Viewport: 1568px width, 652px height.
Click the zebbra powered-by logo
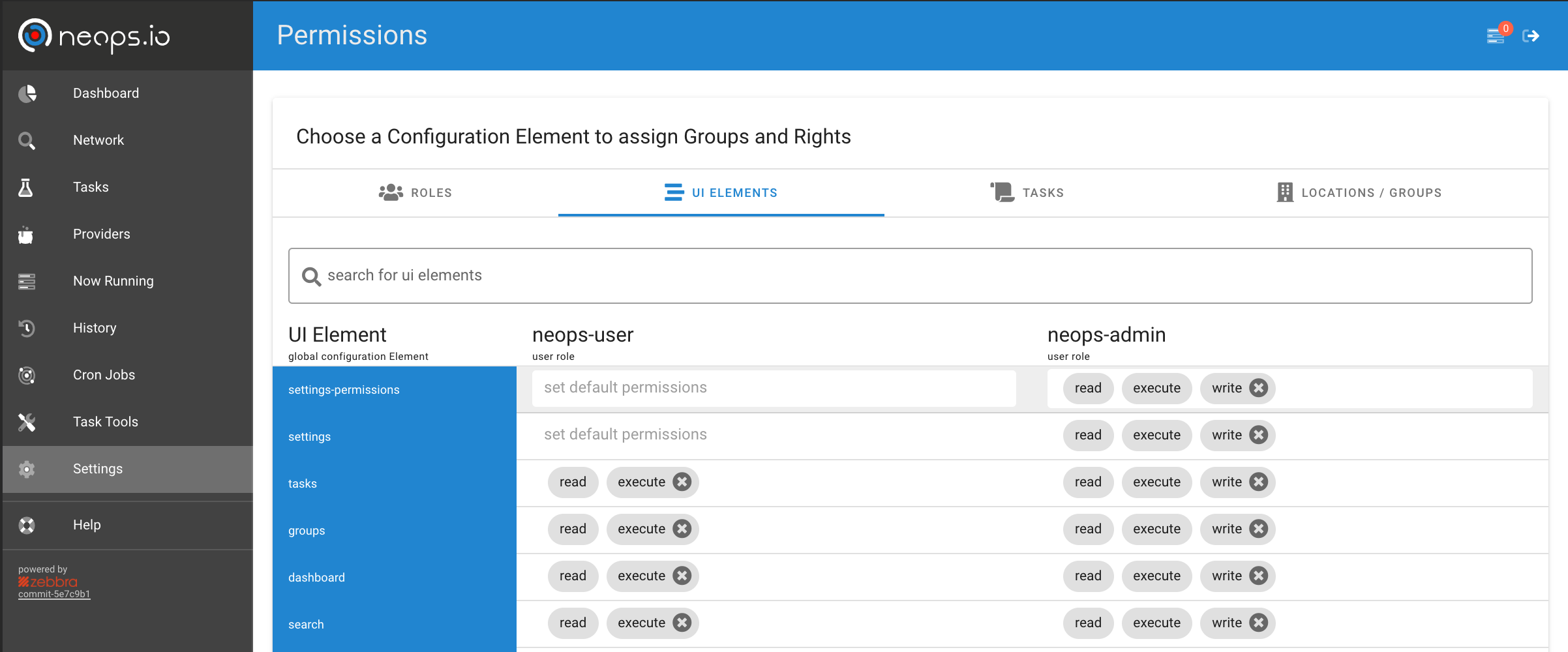(48, 582)
